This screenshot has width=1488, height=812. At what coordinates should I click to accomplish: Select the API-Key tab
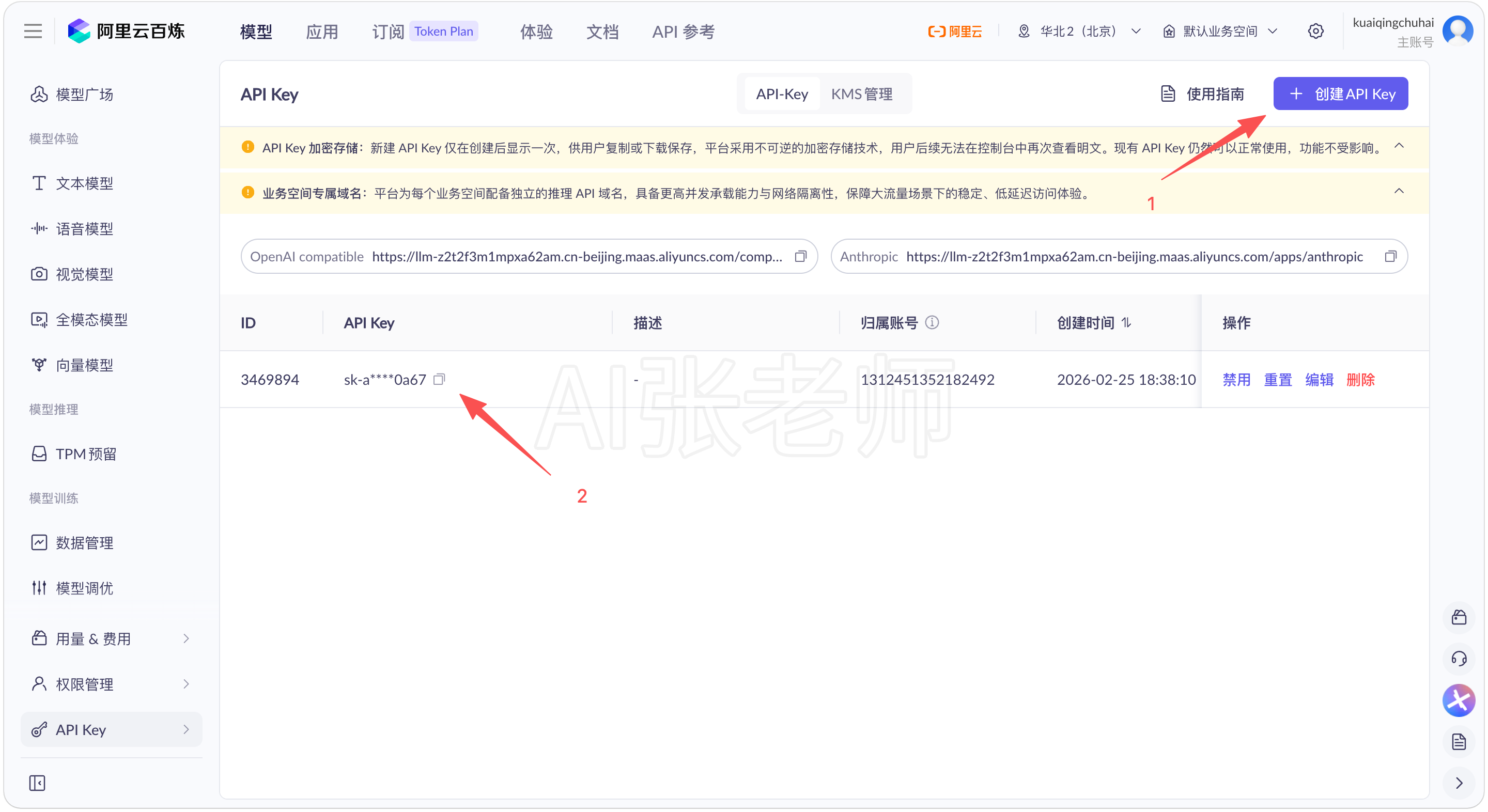(782, 93)
